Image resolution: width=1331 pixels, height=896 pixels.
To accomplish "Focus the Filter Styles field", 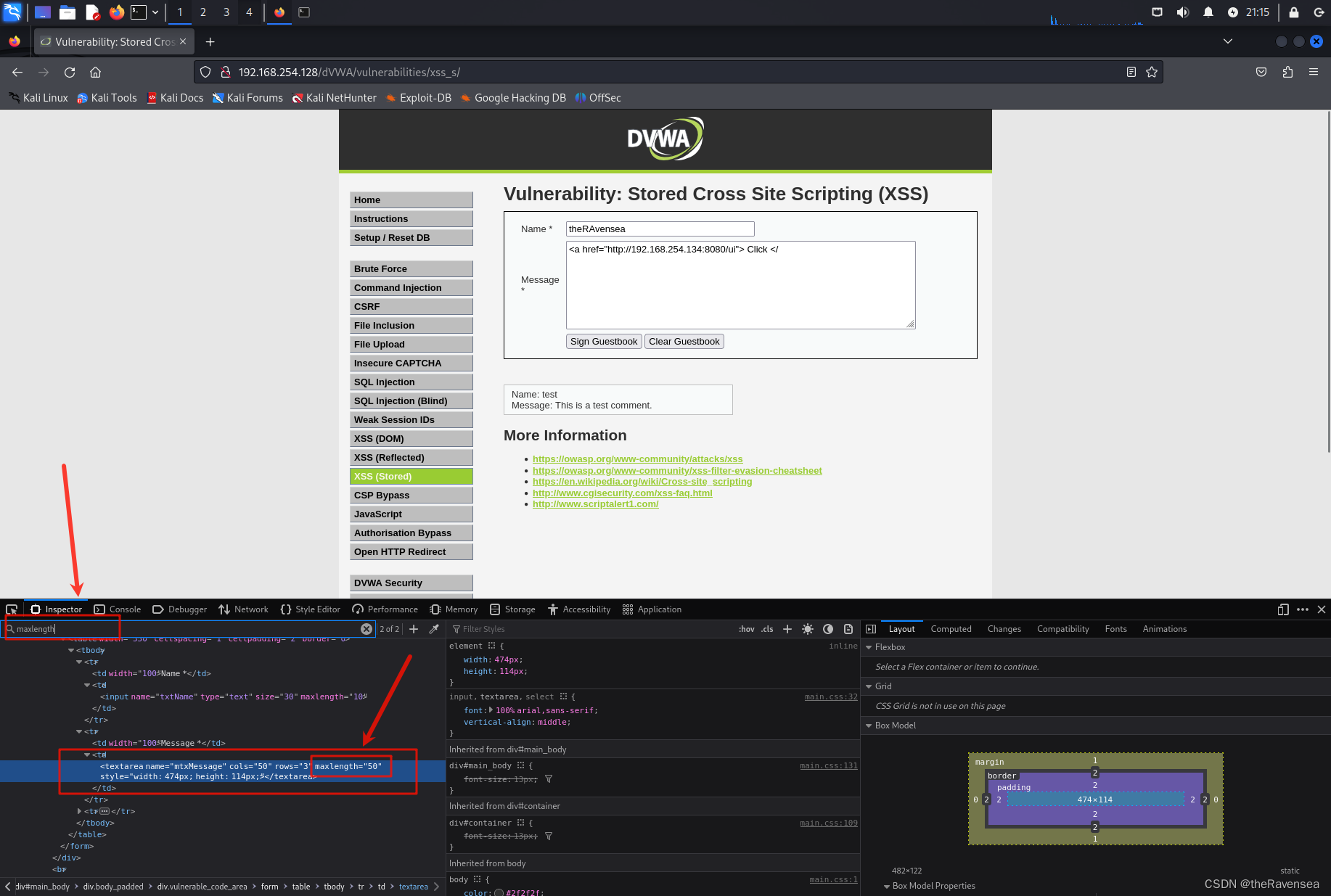I will [x=591, y=629].
